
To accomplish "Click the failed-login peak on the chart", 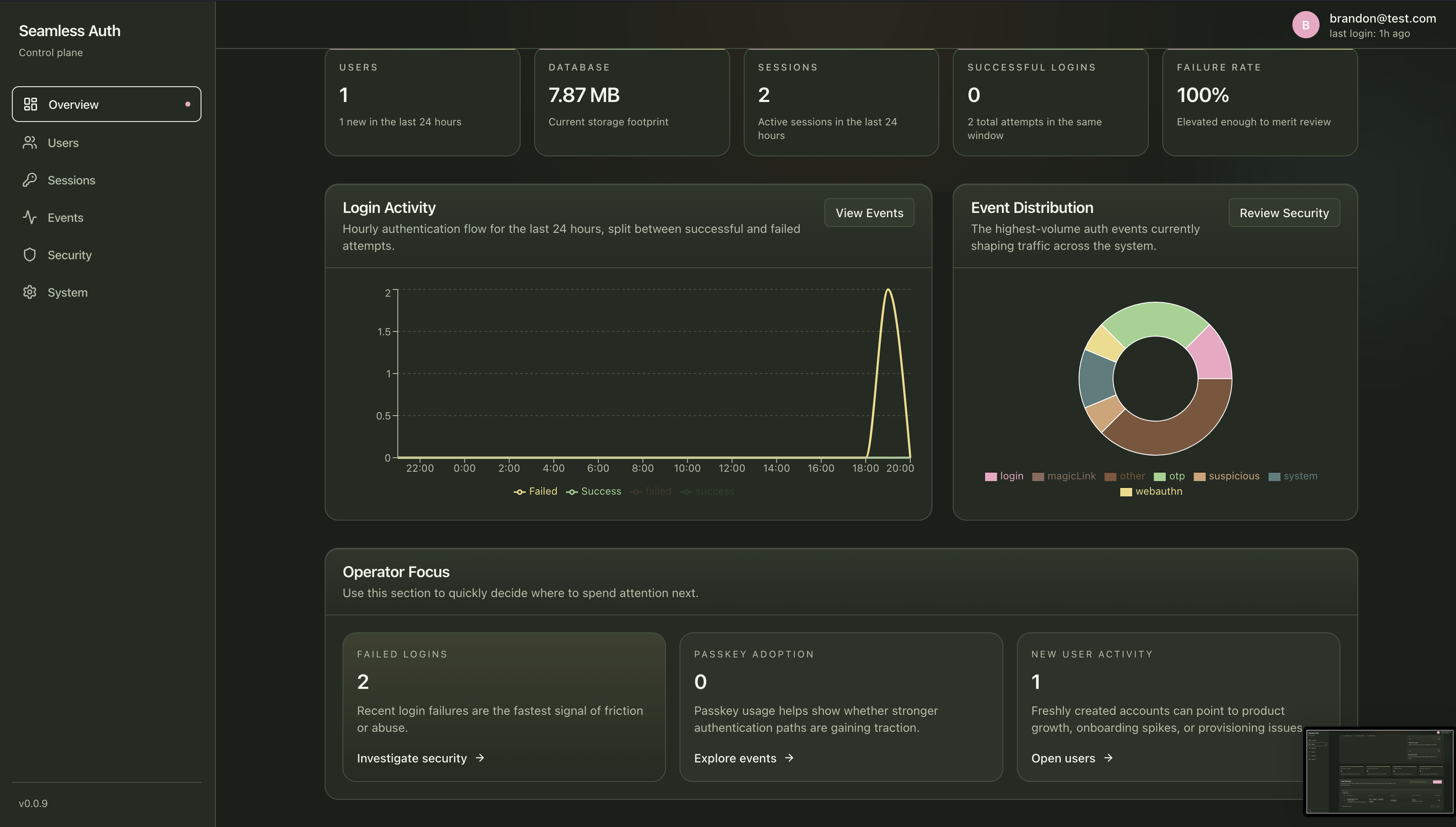I will (x=887, y=290).
